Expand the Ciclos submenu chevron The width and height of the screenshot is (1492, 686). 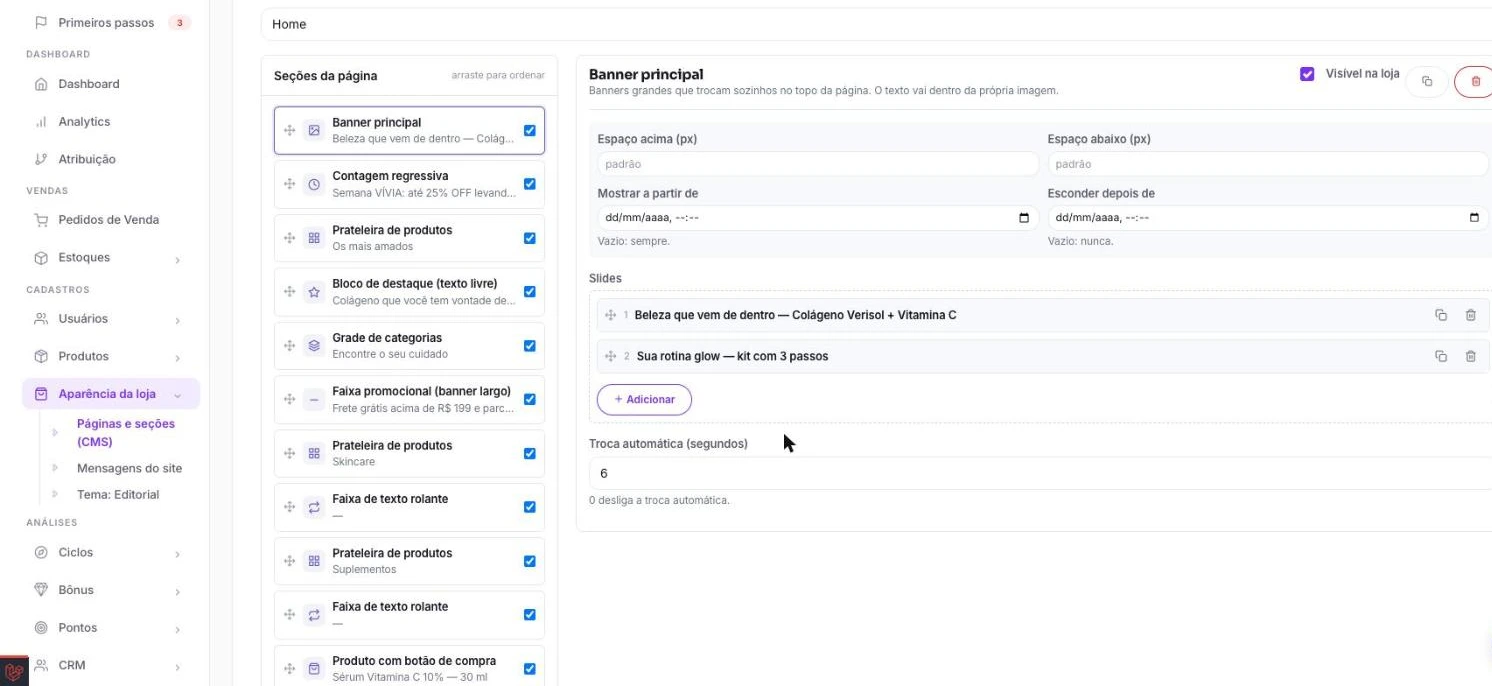pos(177,553)
